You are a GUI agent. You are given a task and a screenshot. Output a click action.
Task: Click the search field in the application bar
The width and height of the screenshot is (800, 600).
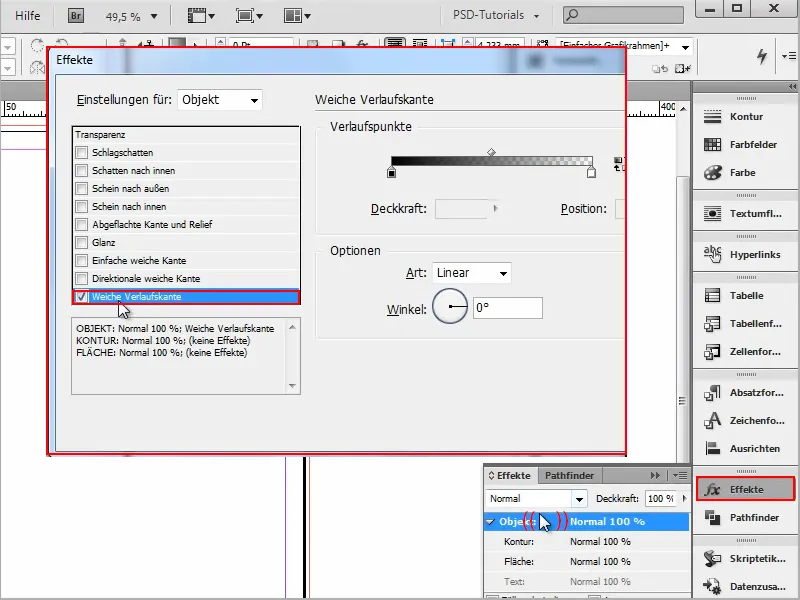click(x=623, y=15)
